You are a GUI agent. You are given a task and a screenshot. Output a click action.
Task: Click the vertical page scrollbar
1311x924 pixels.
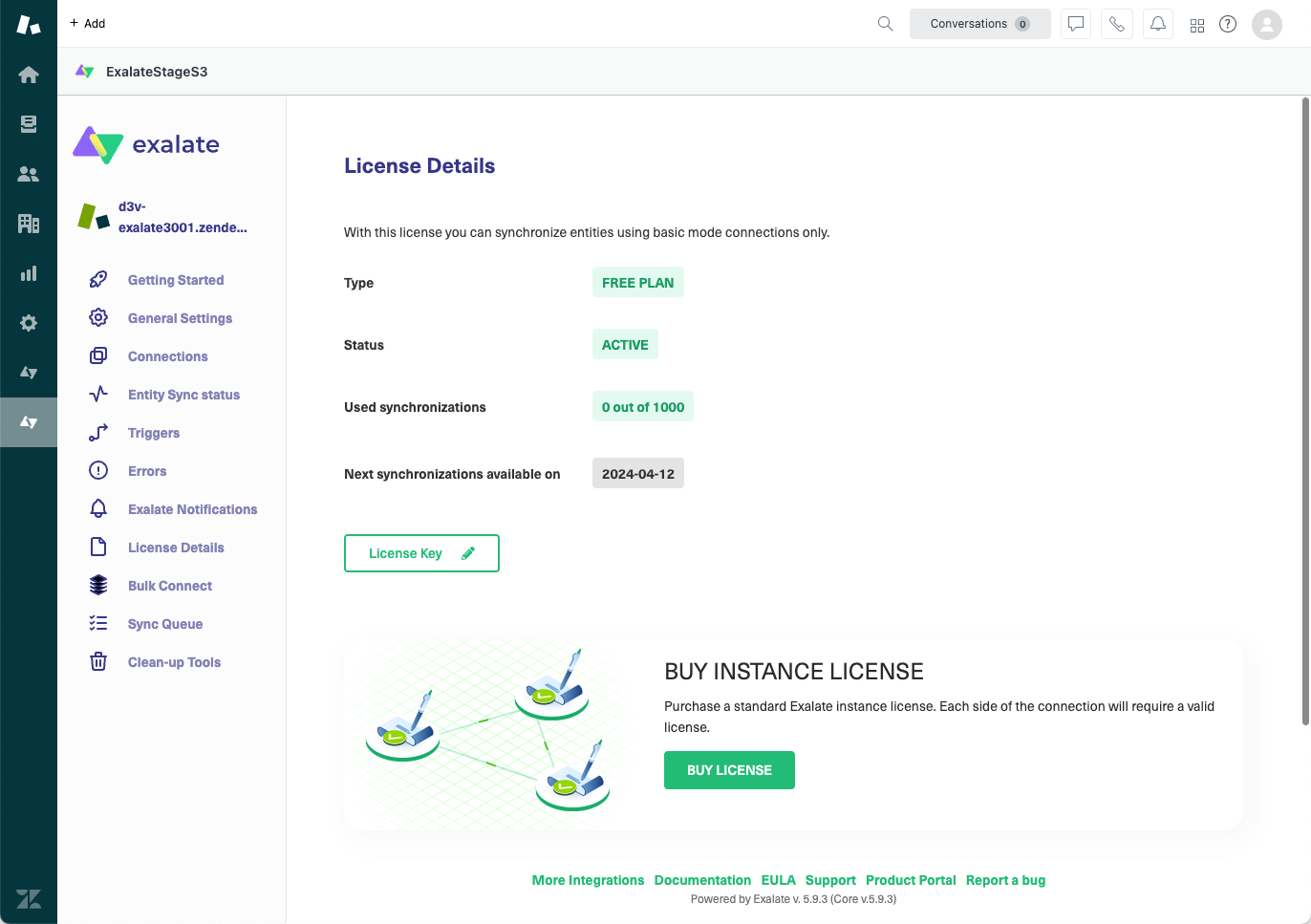pyautogui.click(x=1305, y=411)
